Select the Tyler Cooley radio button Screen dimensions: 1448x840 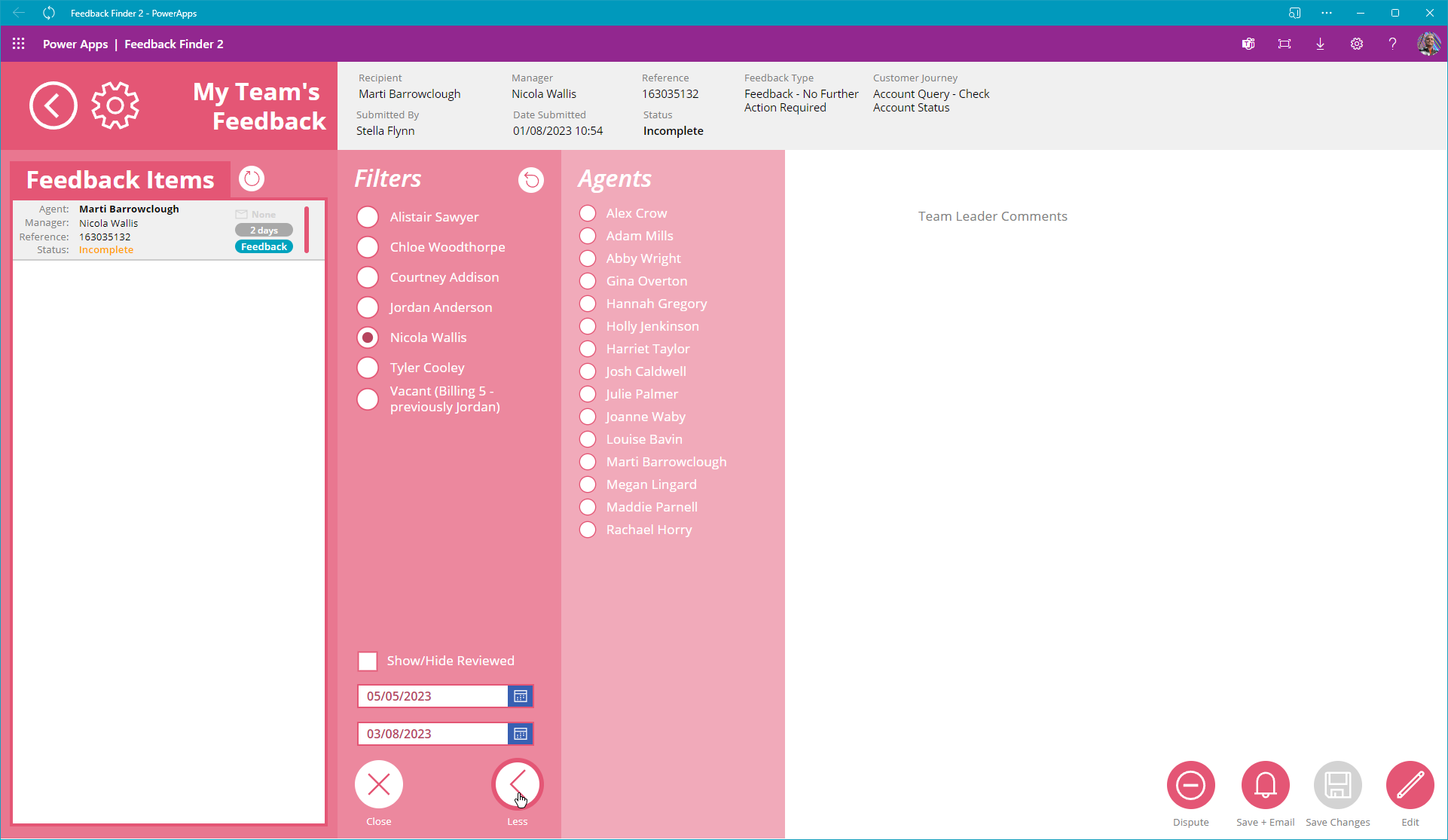click(x=368, y=368)
